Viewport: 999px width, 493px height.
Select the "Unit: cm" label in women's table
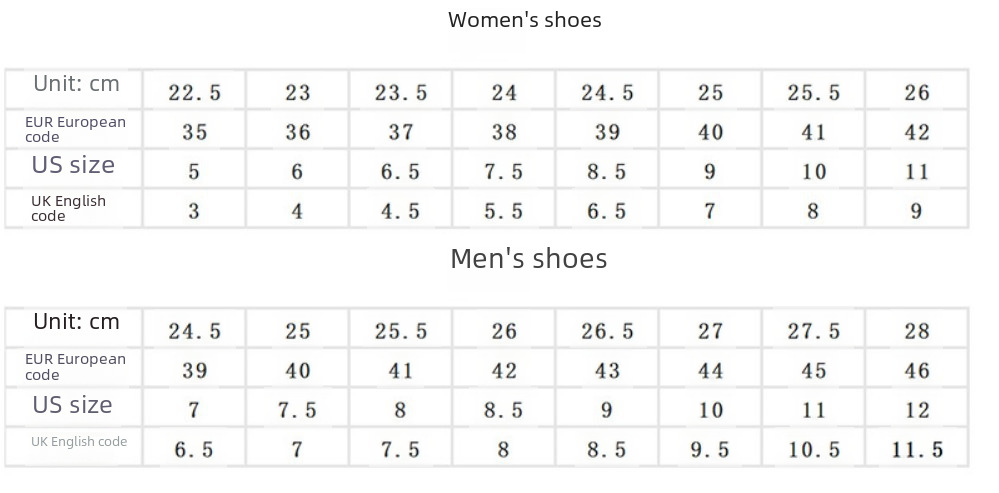click(x=76, y=84)
